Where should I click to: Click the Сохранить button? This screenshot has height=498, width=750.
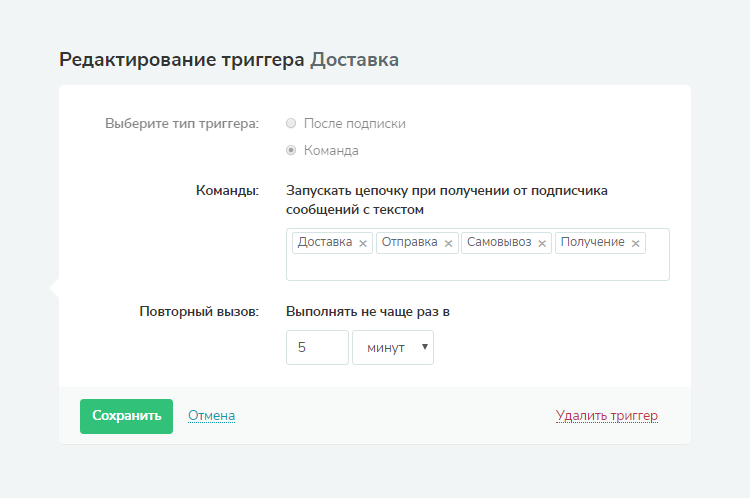tap(126, 416)
